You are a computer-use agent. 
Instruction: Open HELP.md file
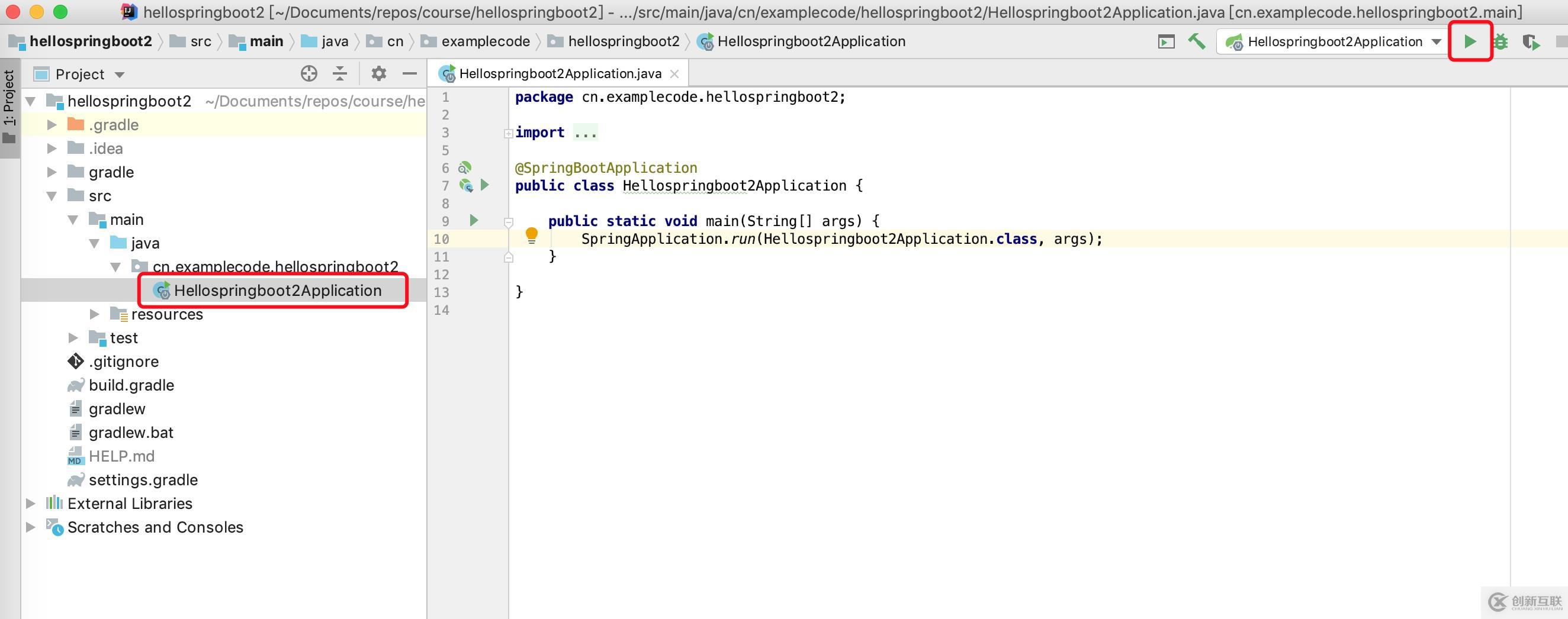[x=111, y=457]
